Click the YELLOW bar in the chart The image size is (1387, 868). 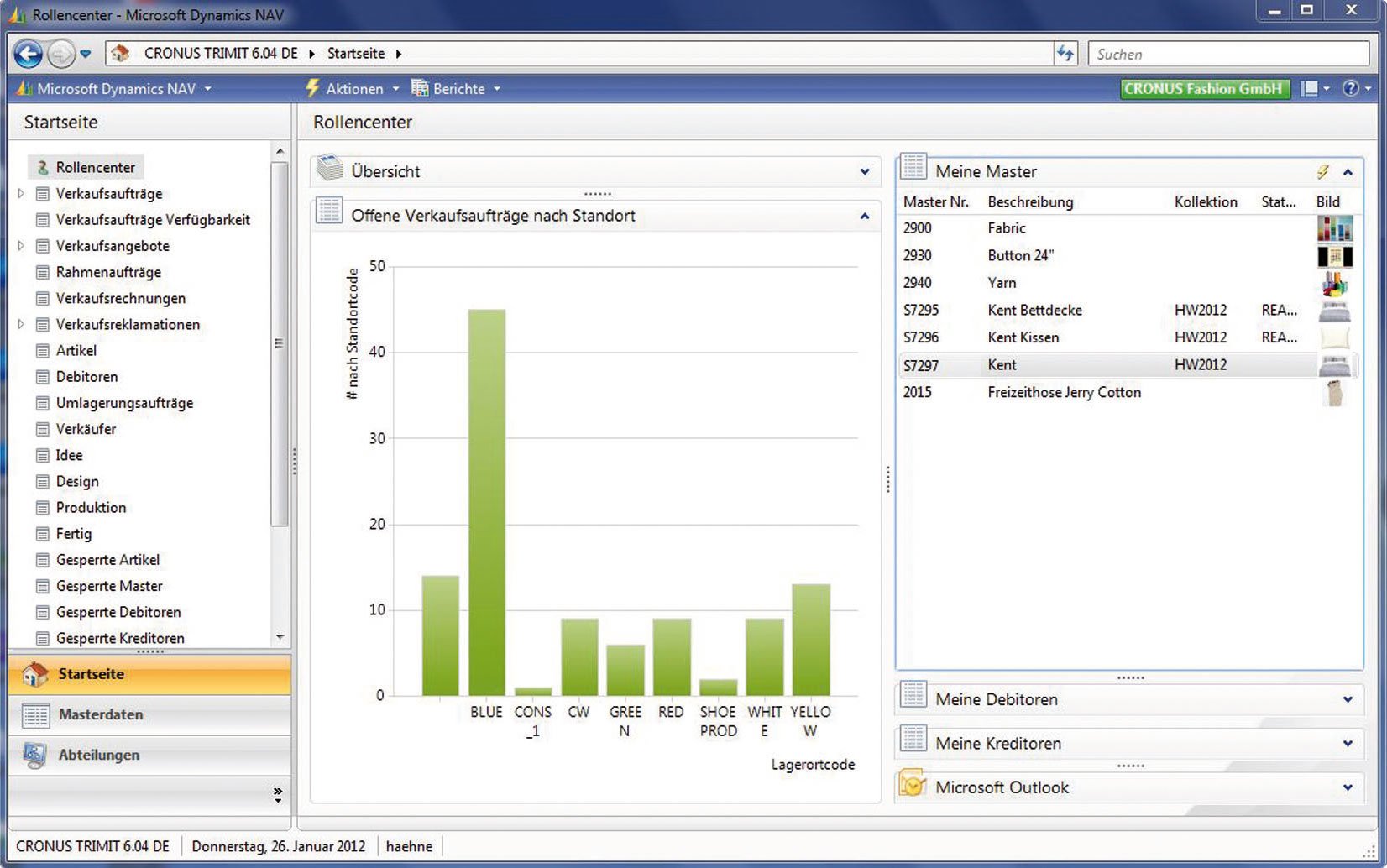click(811, 640)
